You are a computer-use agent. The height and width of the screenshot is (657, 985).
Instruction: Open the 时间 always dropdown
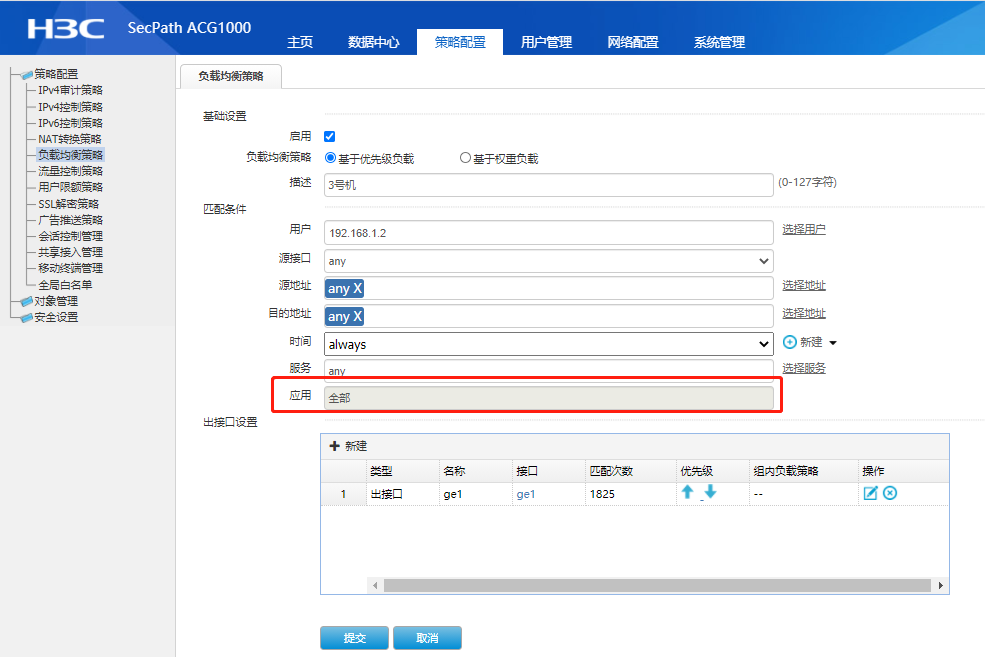tap(549, 344)
